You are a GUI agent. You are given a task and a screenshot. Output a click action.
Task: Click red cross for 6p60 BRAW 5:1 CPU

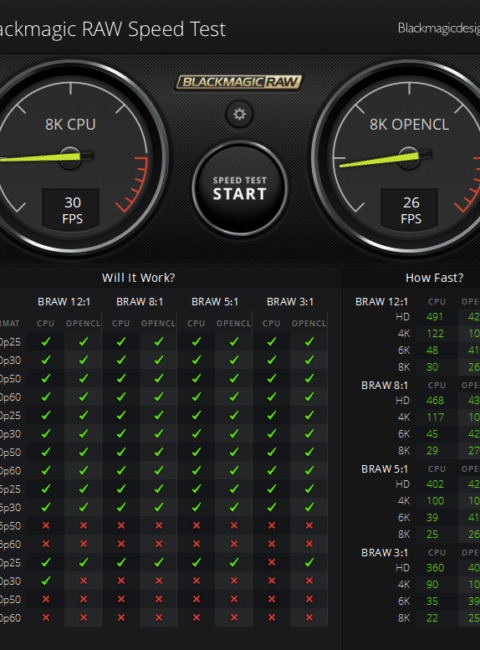point(196,544)
